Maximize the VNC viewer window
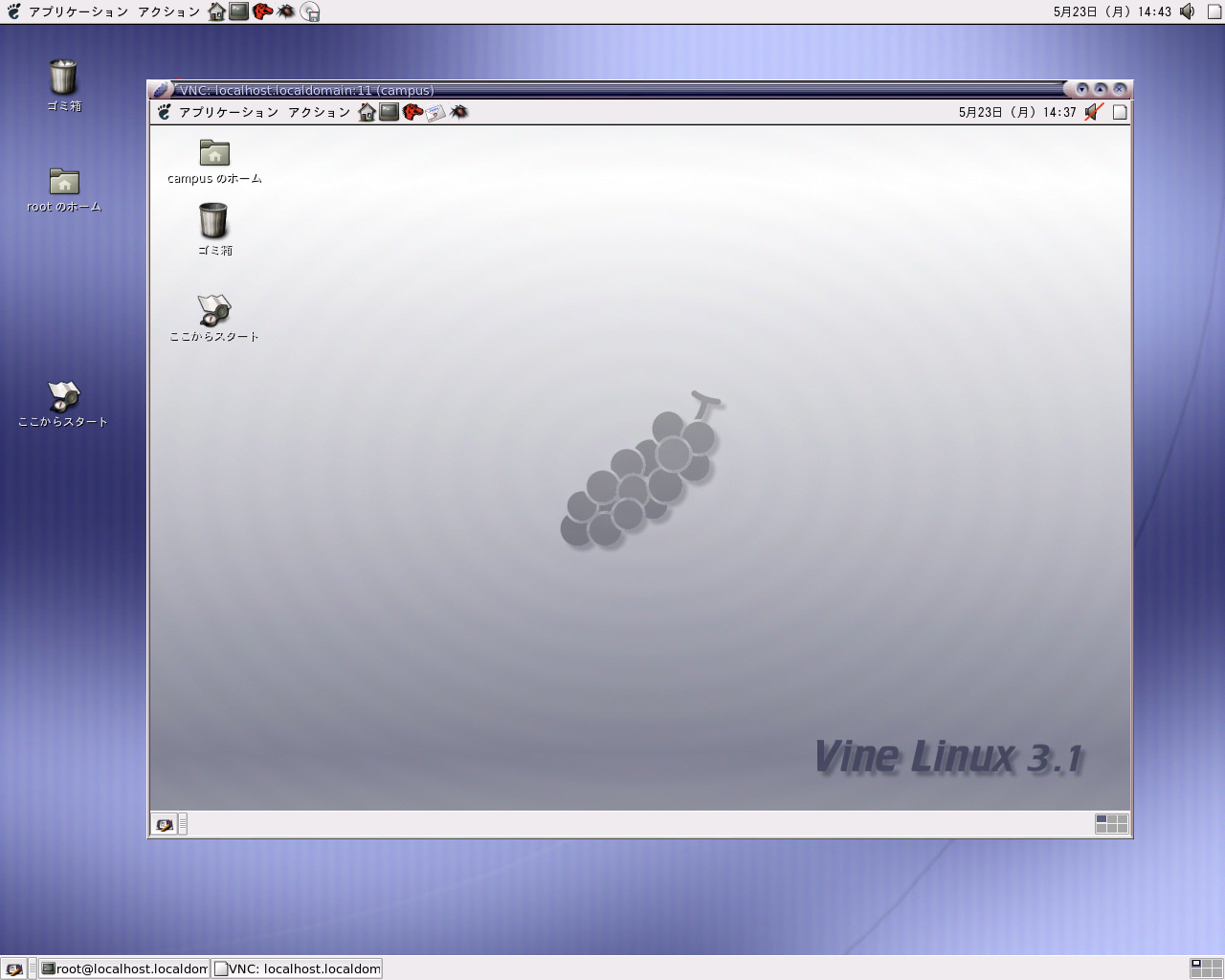This screenshot has width=1225, height=980. tap(1101, 89)
